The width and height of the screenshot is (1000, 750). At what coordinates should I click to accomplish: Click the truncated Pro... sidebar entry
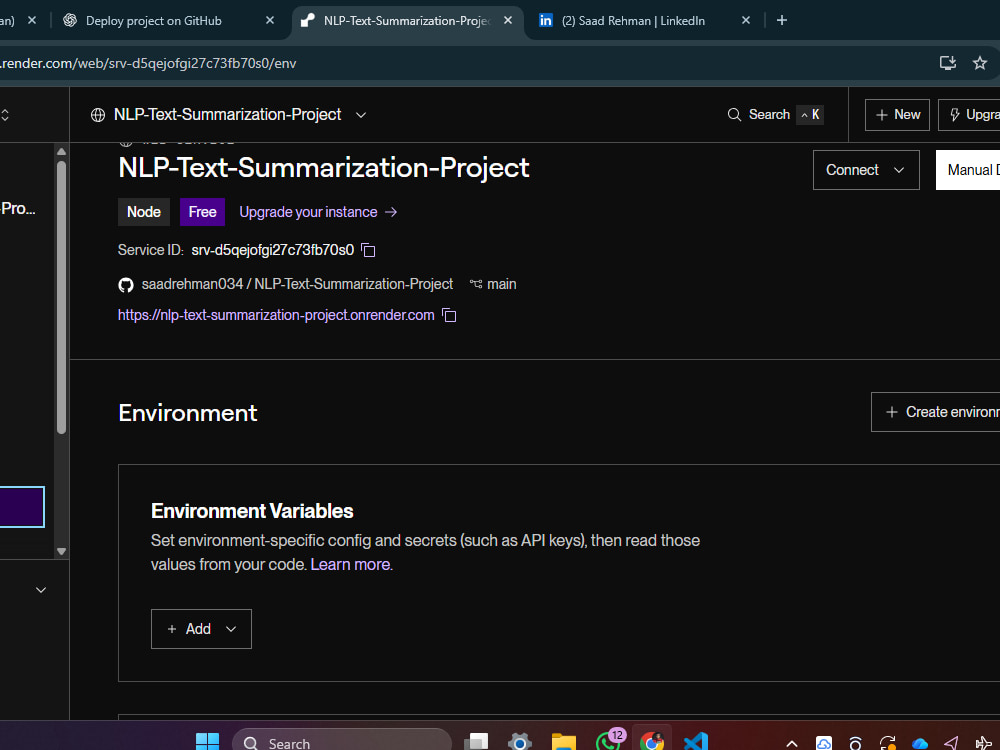18,209
